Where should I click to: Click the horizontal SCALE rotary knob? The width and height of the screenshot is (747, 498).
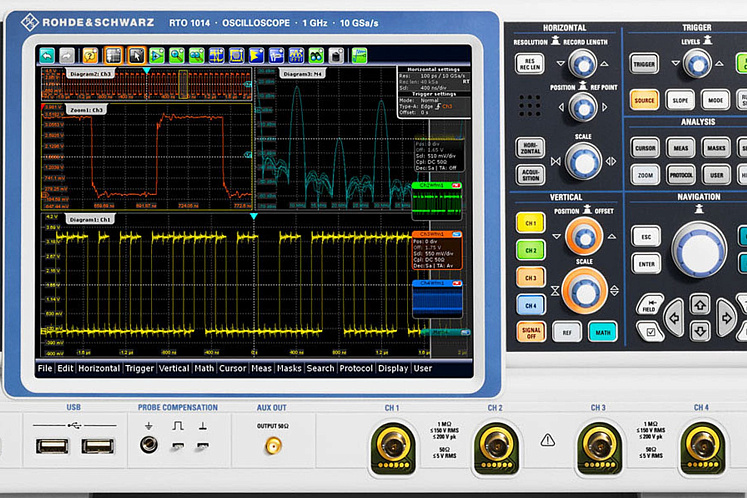[x=582, y=160]
